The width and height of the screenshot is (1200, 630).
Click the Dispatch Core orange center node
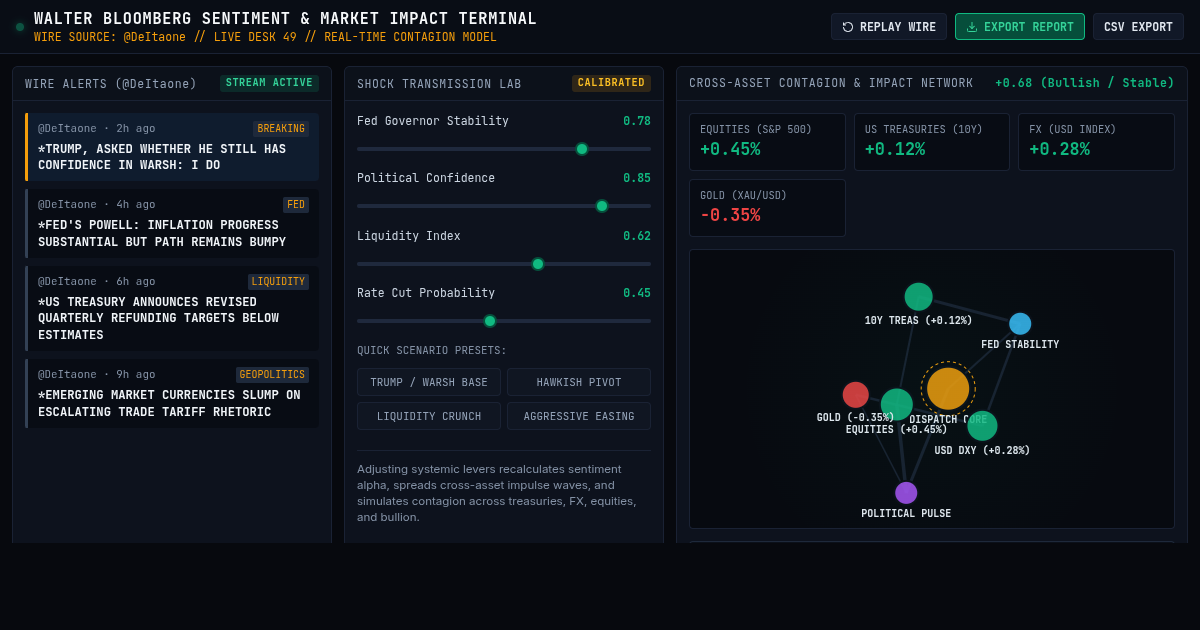tap(948, 389)
